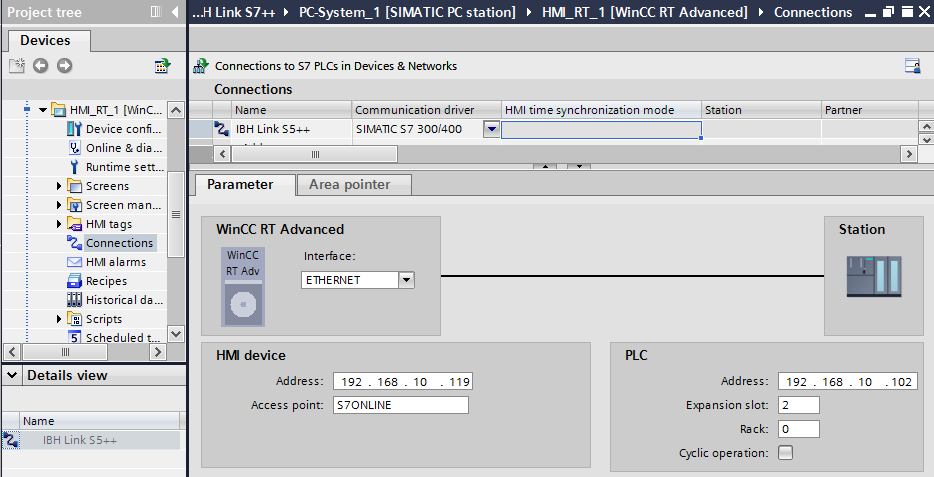This screenshot has width=934, height=477.
Task: Click the new item icon in the Devices toolbar
Action: pyautogui.click(x=16, y=66)
